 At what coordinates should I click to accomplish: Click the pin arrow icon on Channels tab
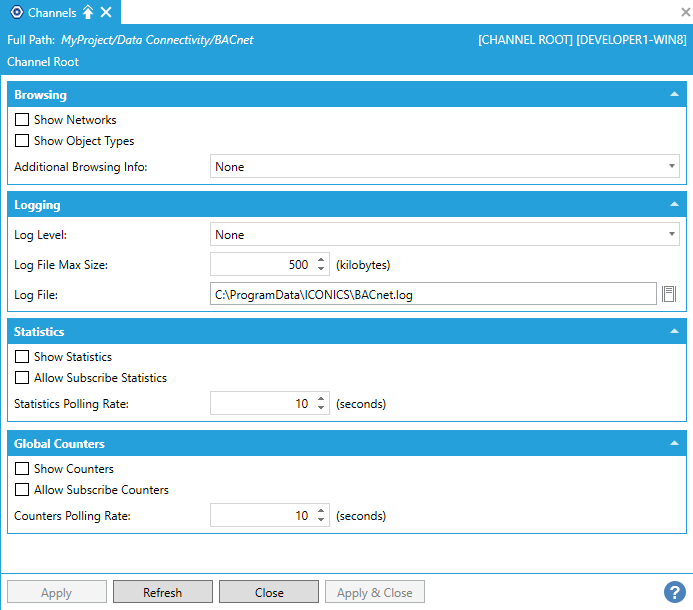coord(88,13)
